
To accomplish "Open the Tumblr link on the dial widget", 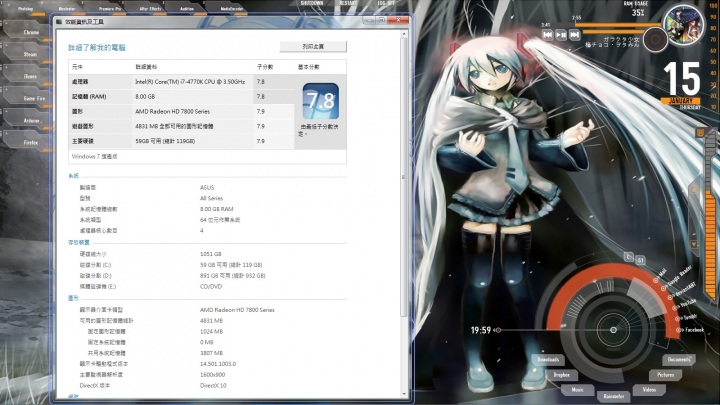I will point(686,317).
